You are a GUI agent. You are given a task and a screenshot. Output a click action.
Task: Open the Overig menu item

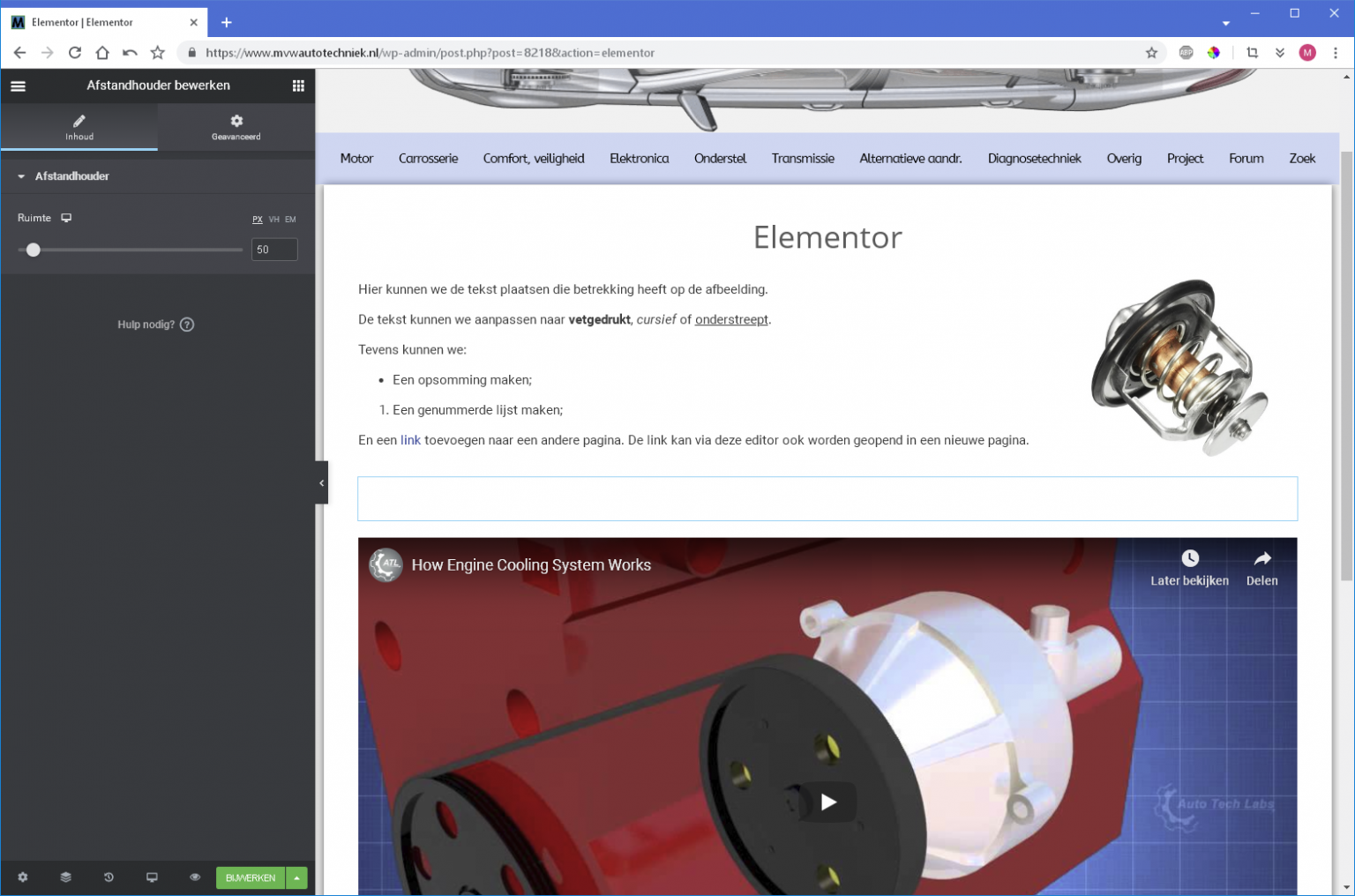(1124, 159)
